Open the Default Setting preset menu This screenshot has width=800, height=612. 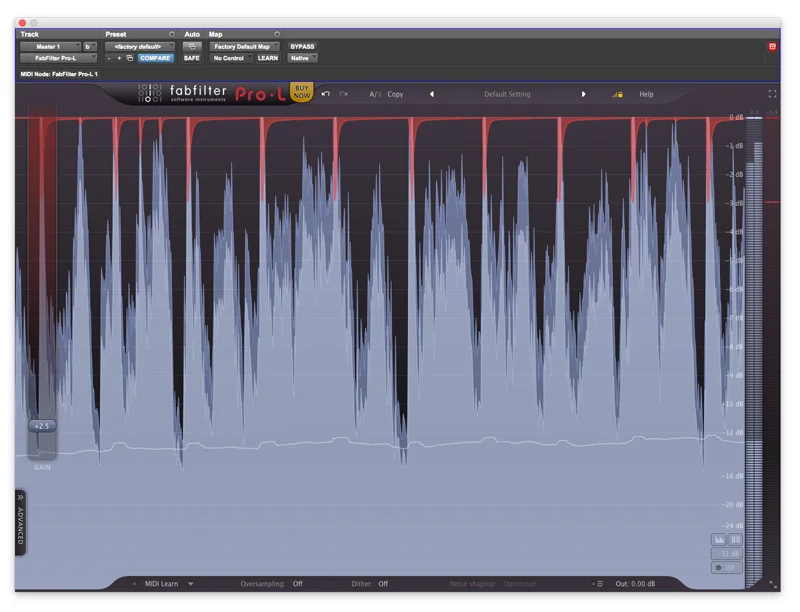(x=507, y=94)
